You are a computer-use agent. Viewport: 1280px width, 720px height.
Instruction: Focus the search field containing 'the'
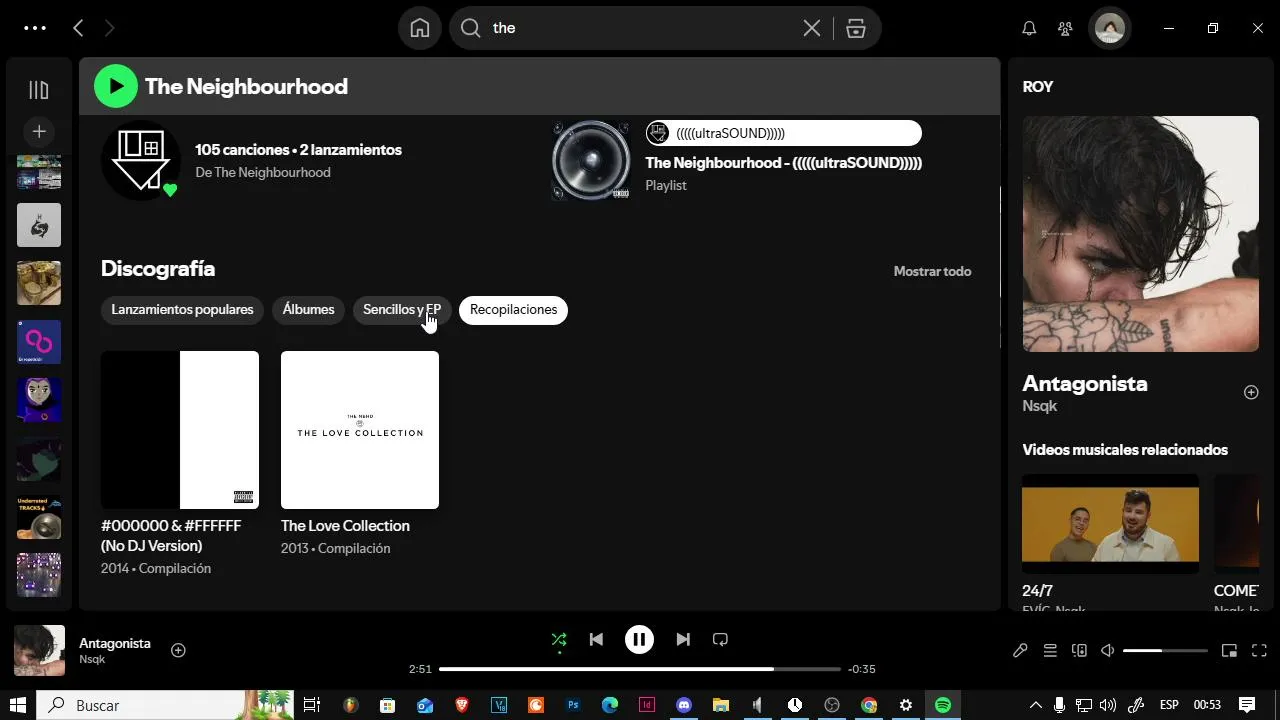click(x=640, y=28)
